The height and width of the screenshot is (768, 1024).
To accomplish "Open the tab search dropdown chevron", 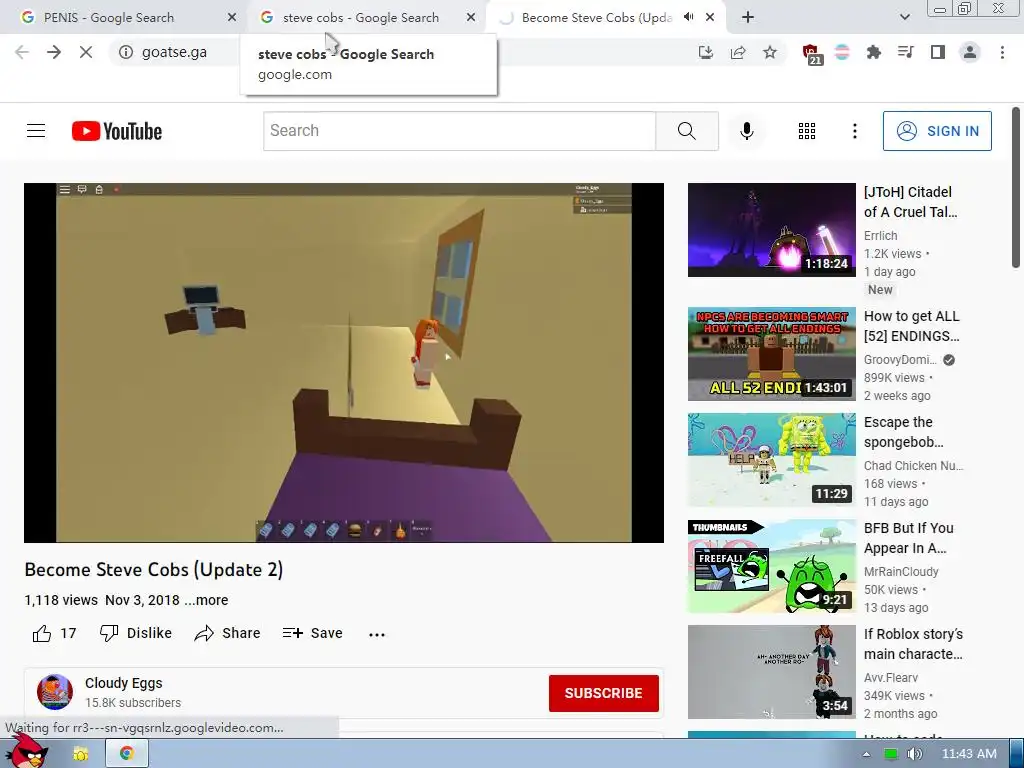I will tap(904, 18).
